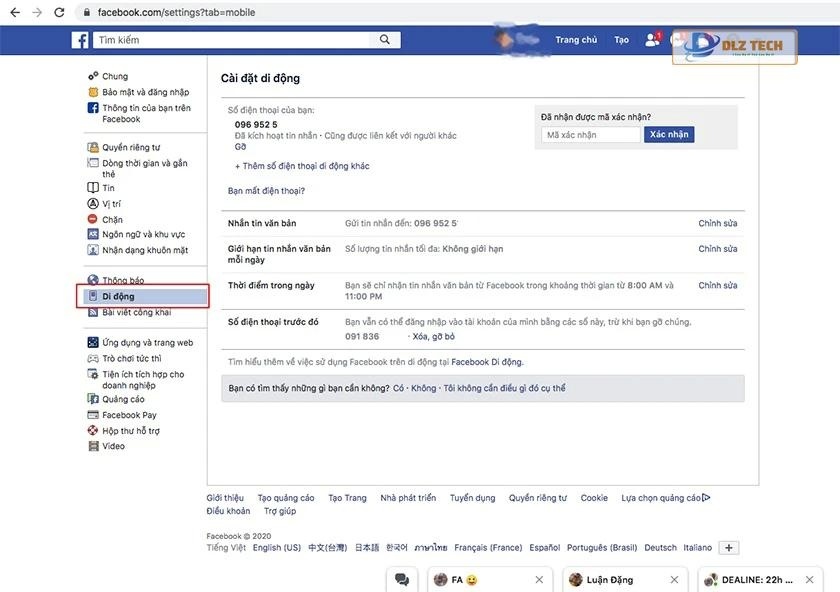Expand the language list with the plus button
Screen dimensions: 840x592
pos(728,547)
